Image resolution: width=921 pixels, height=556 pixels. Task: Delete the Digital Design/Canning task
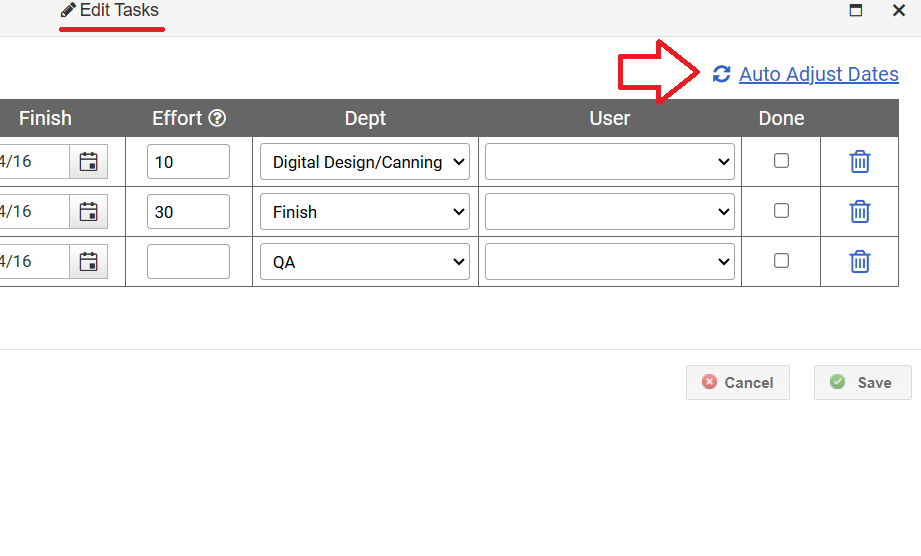860,161
